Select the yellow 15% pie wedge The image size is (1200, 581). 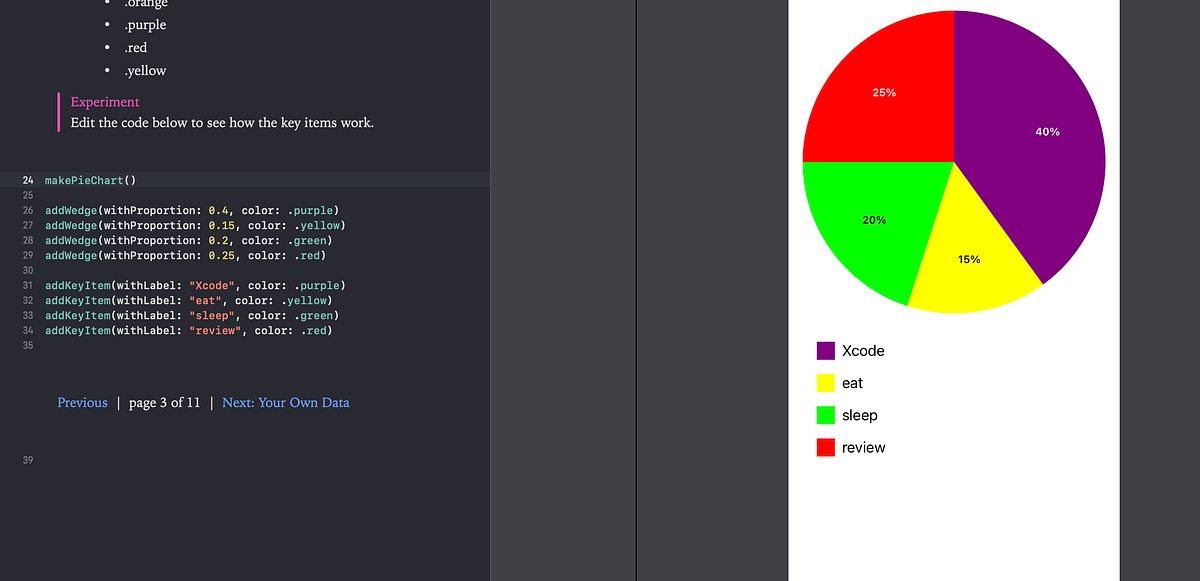pyautogui.click(x=968, y=259)
